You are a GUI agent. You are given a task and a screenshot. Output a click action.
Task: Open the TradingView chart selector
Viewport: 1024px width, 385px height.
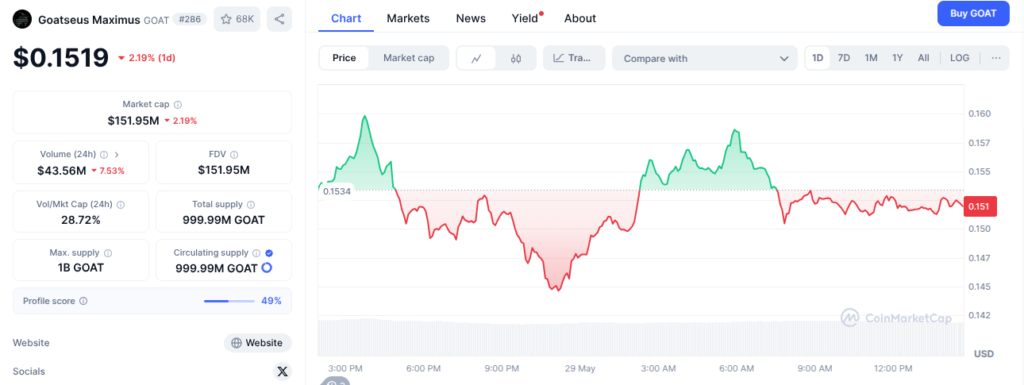click(574, 58)
